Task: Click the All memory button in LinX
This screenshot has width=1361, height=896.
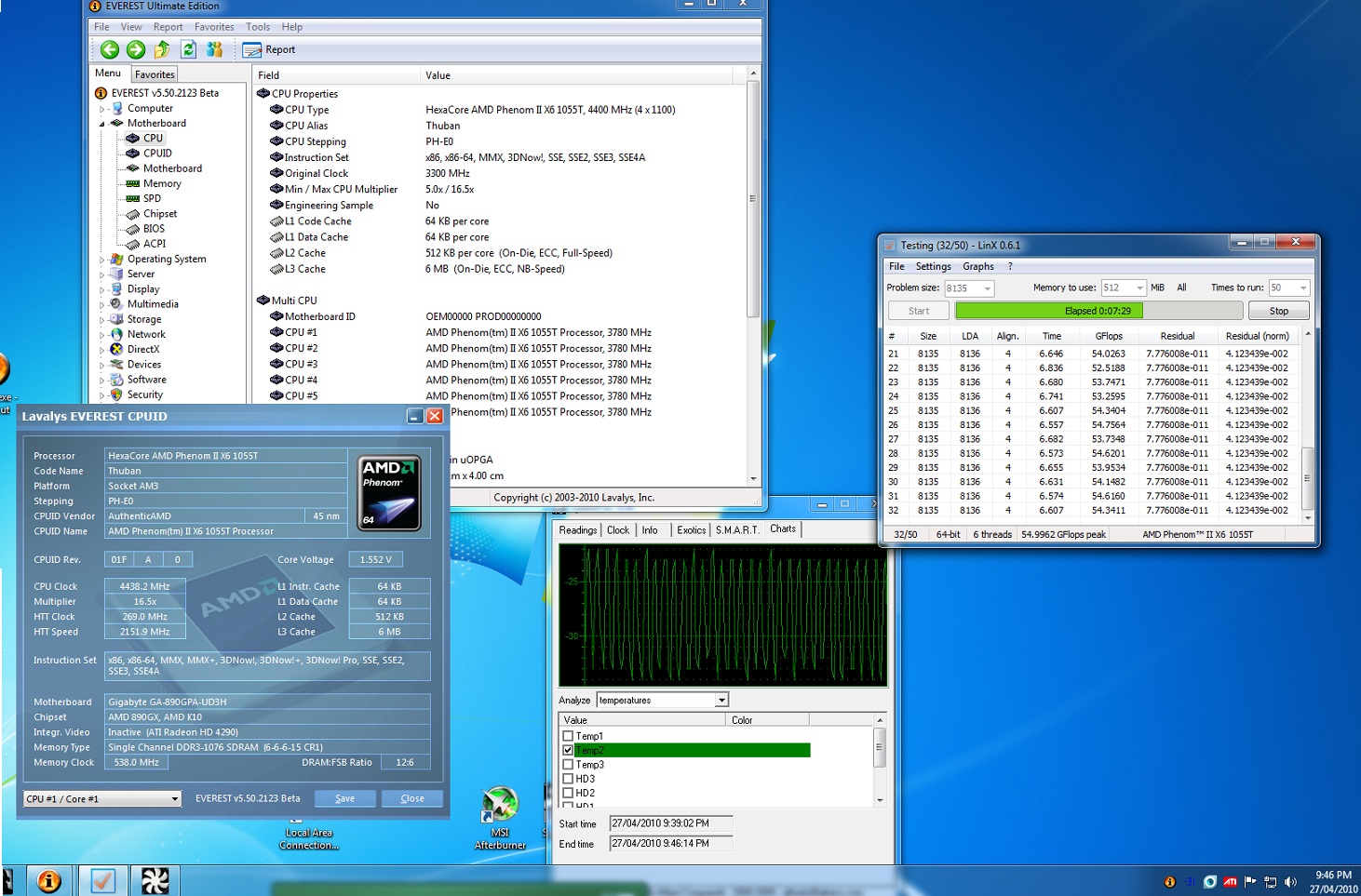Action: tap(1181, 288)
